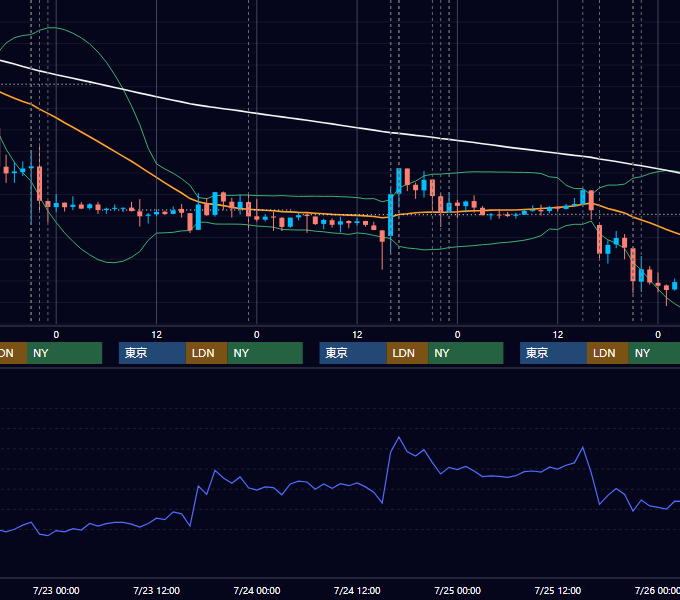
Task: Click hour label 12 above 7/25 東京 block
Action: tap(558, 335)
